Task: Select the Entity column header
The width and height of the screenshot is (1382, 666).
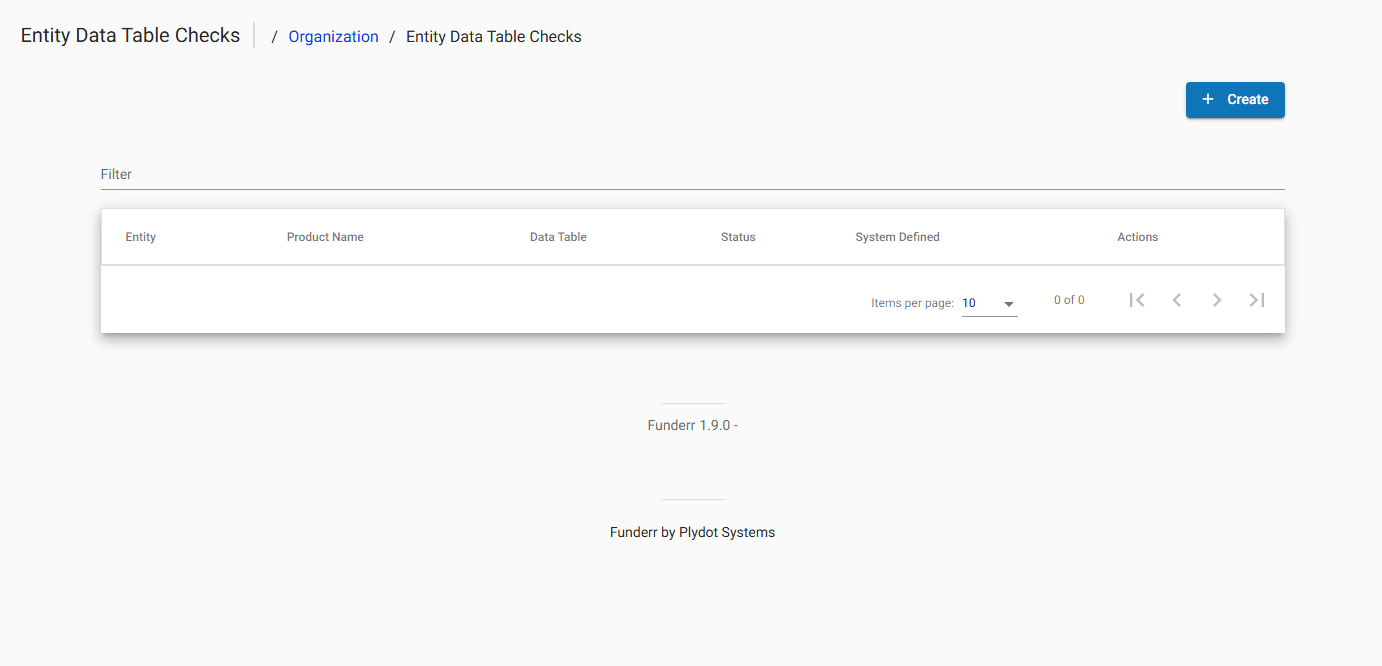Action: (x=140, y=237)
